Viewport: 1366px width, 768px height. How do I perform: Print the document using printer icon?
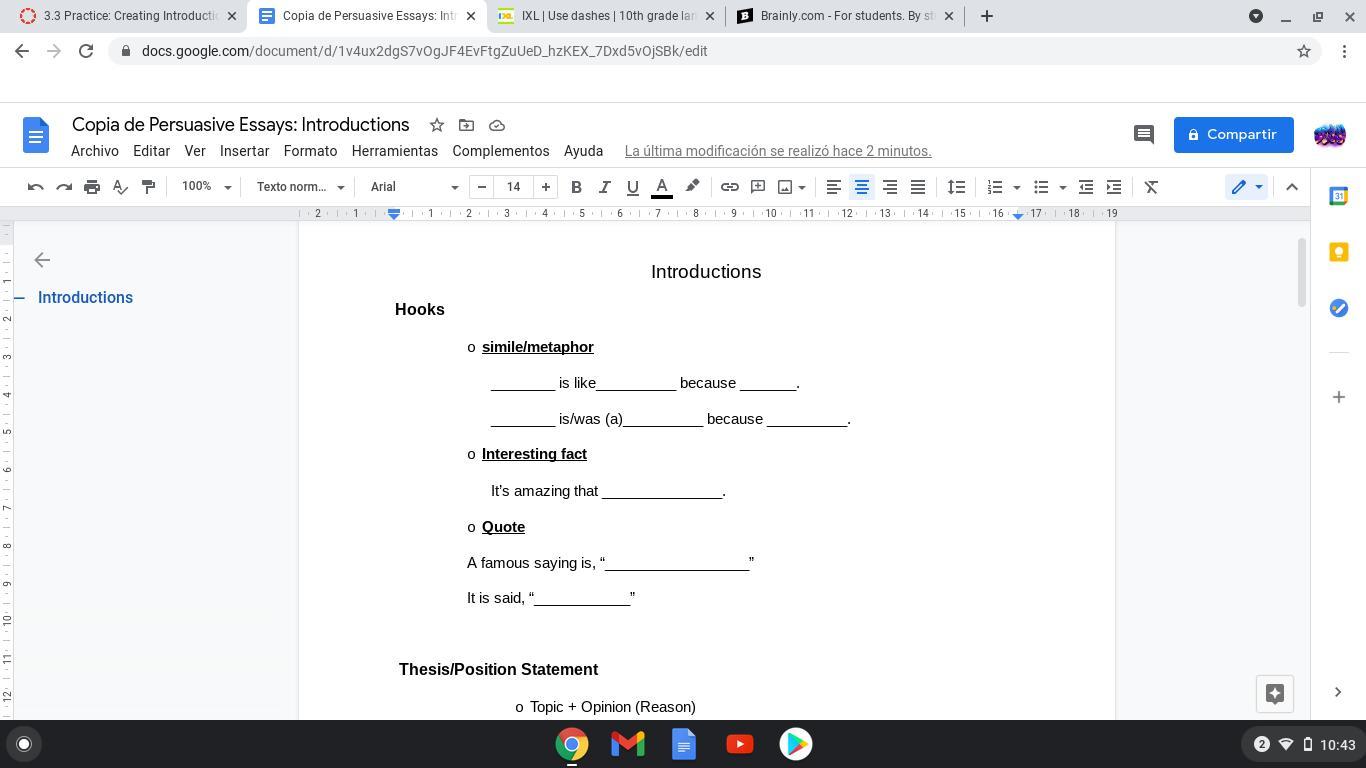point(92,187)
